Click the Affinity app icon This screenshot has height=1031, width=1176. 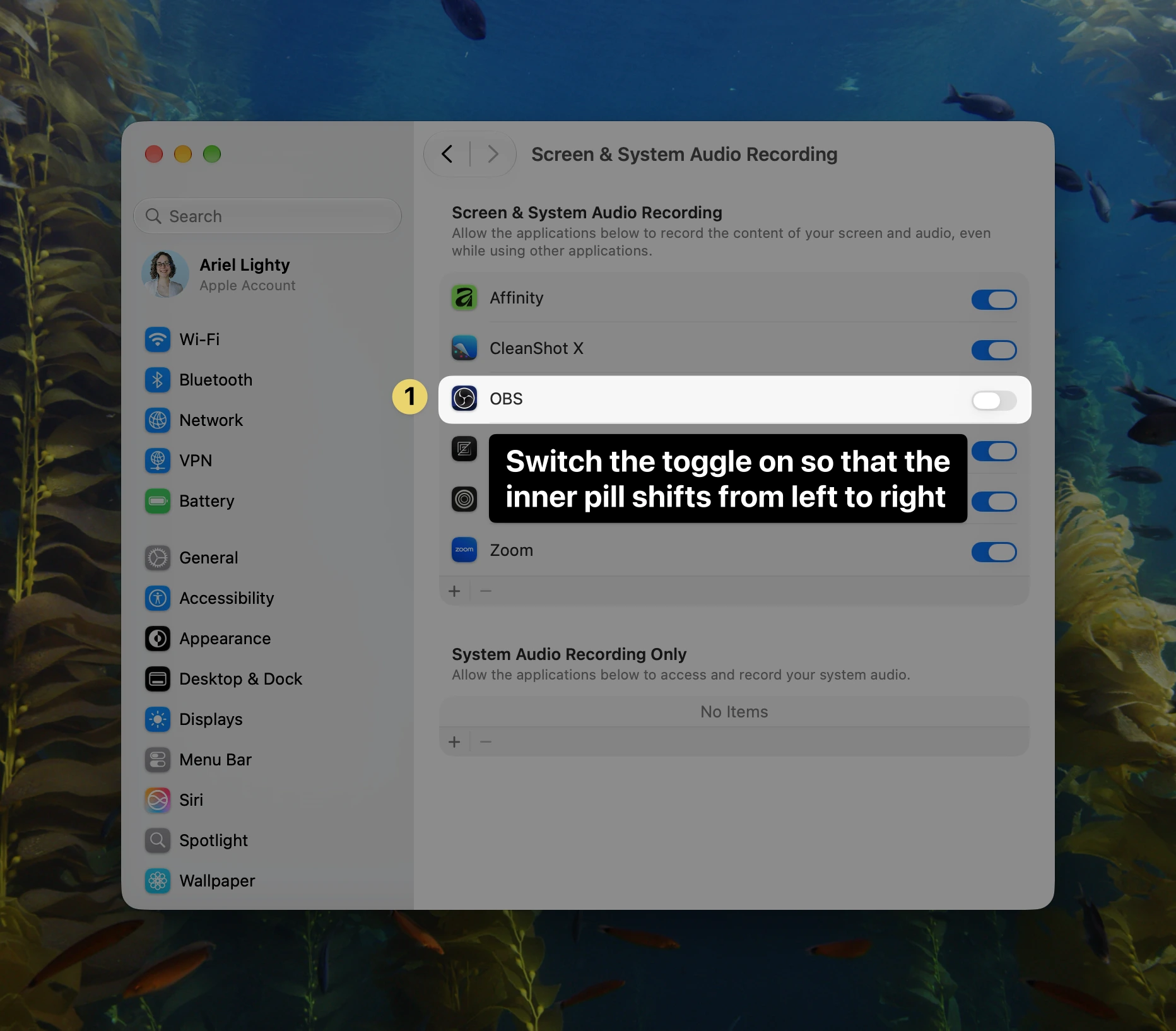[x=464, y=298]
